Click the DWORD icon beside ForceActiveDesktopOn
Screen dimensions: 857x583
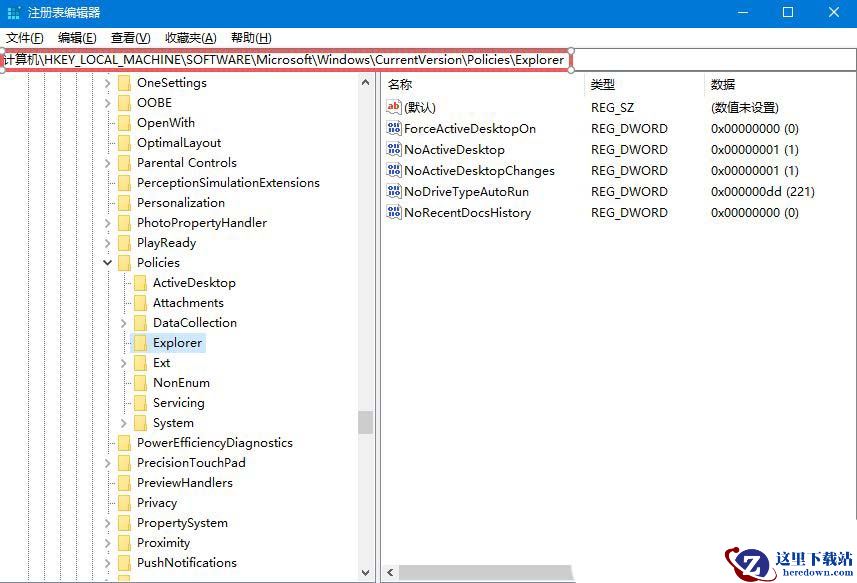(394, 128)
